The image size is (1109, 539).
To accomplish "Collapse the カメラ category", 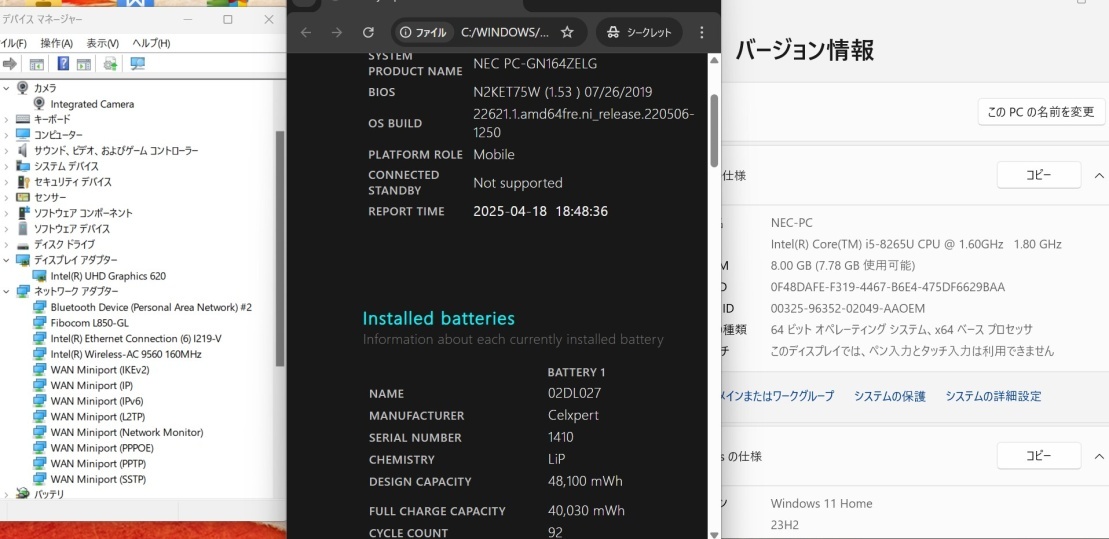I will (x=6, y=88).
